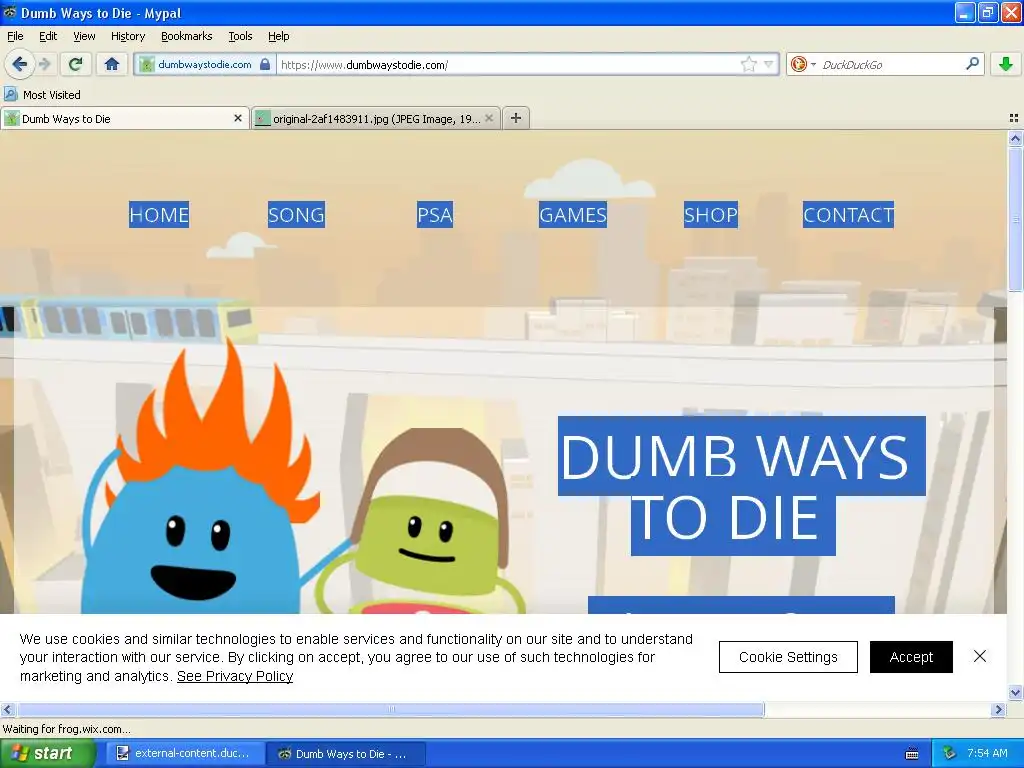Screen dimensions: 1024x768
Task: Click the horizontal scrollbar thumb
Action: (x=391, y=709)
